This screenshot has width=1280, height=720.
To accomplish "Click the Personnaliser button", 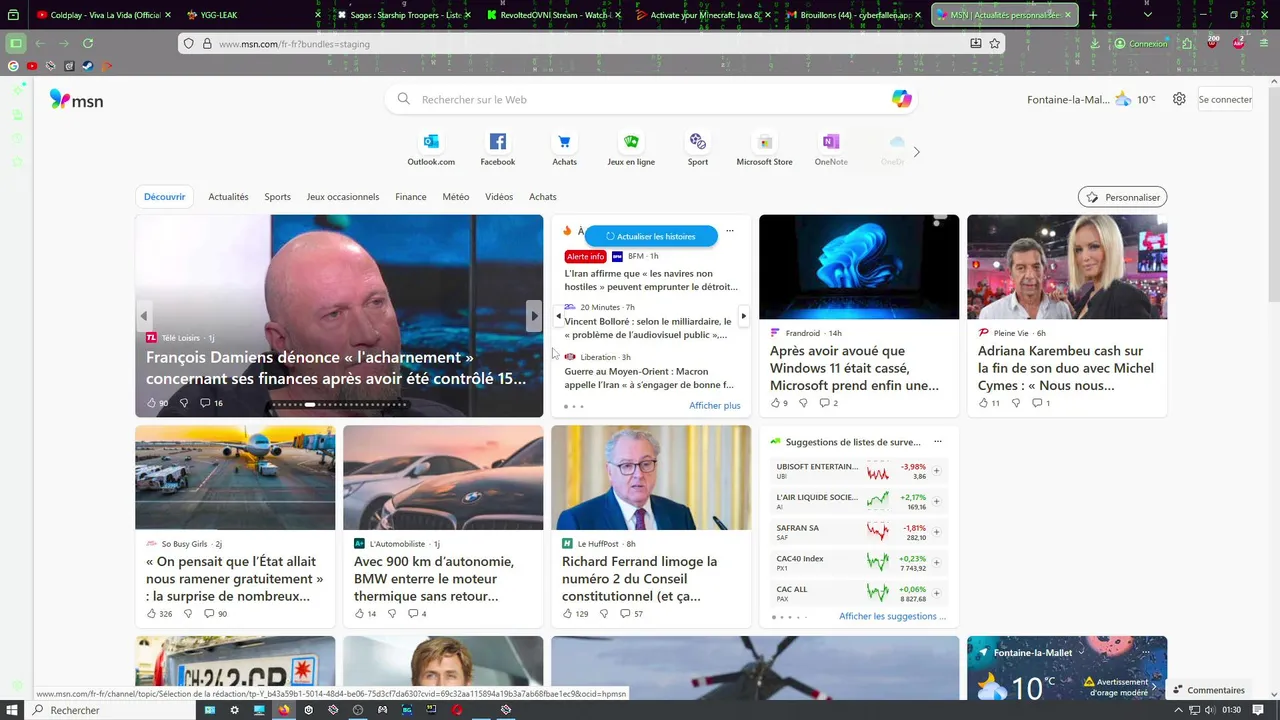I will point(1122,197).
